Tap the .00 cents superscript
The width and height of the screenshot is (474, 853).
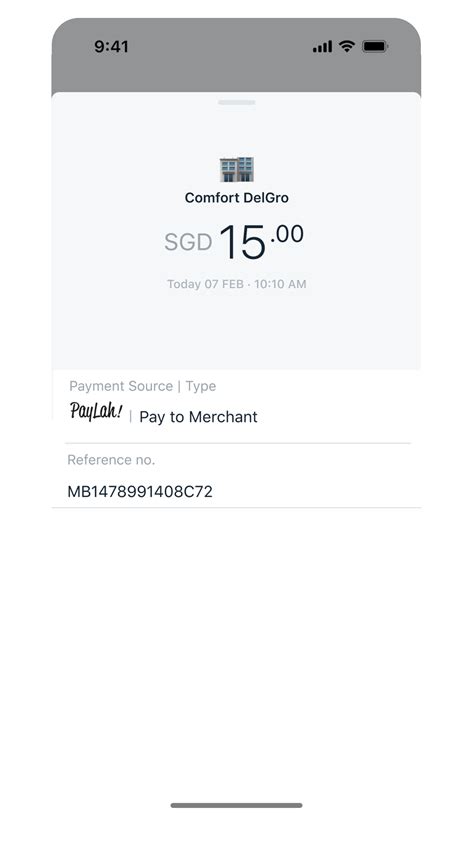(287, 234)
